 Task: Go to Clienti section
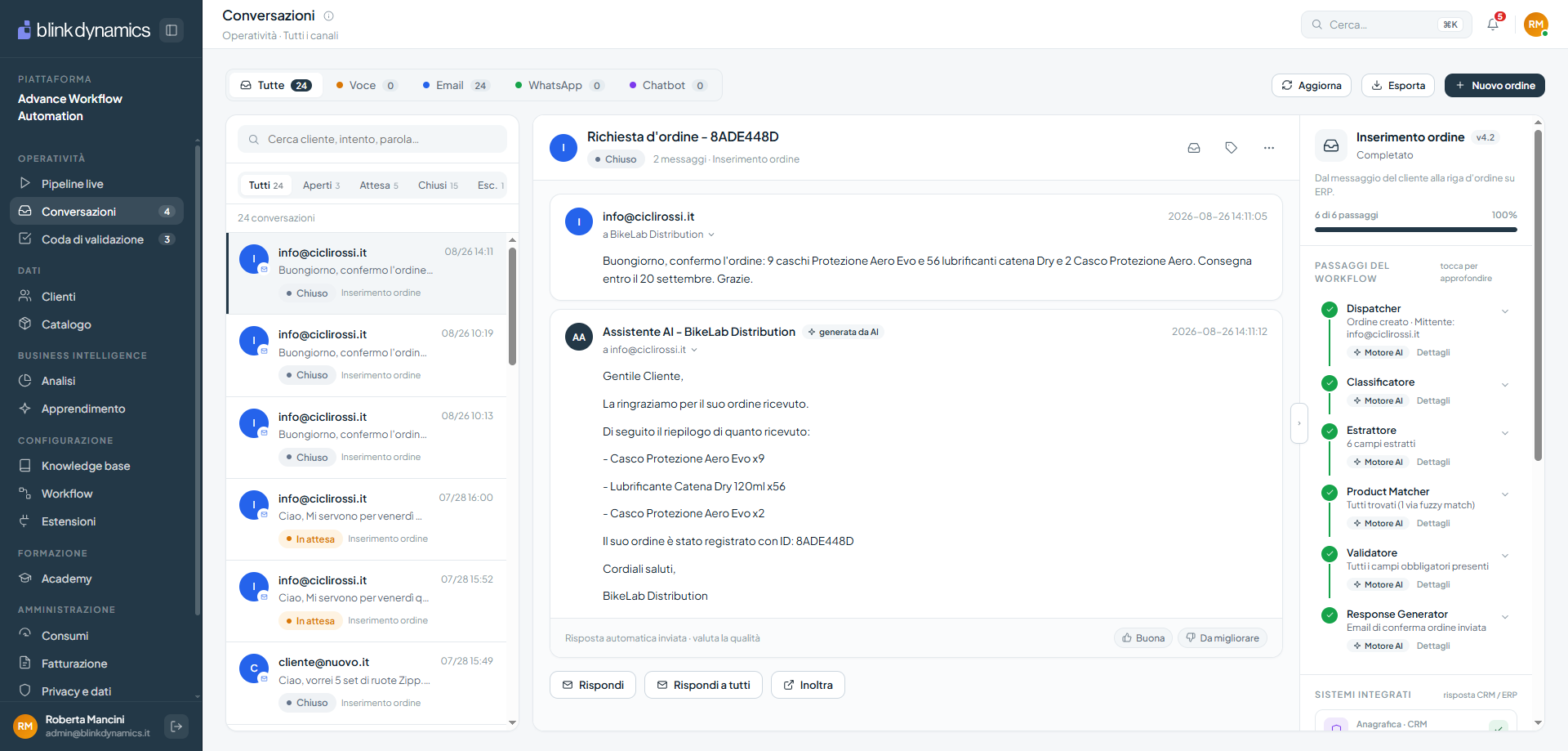click(96, 297)
